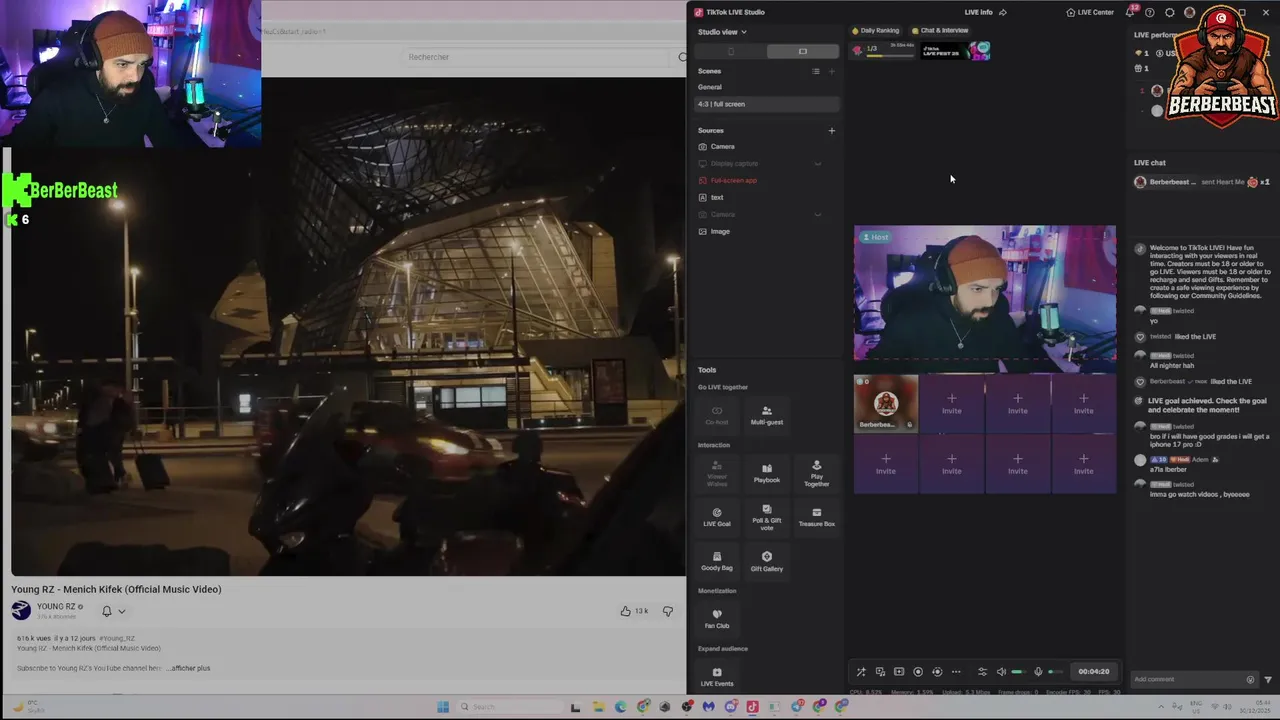
Task: Add a new source with plus icon
Action: click(x=831, y=130)
